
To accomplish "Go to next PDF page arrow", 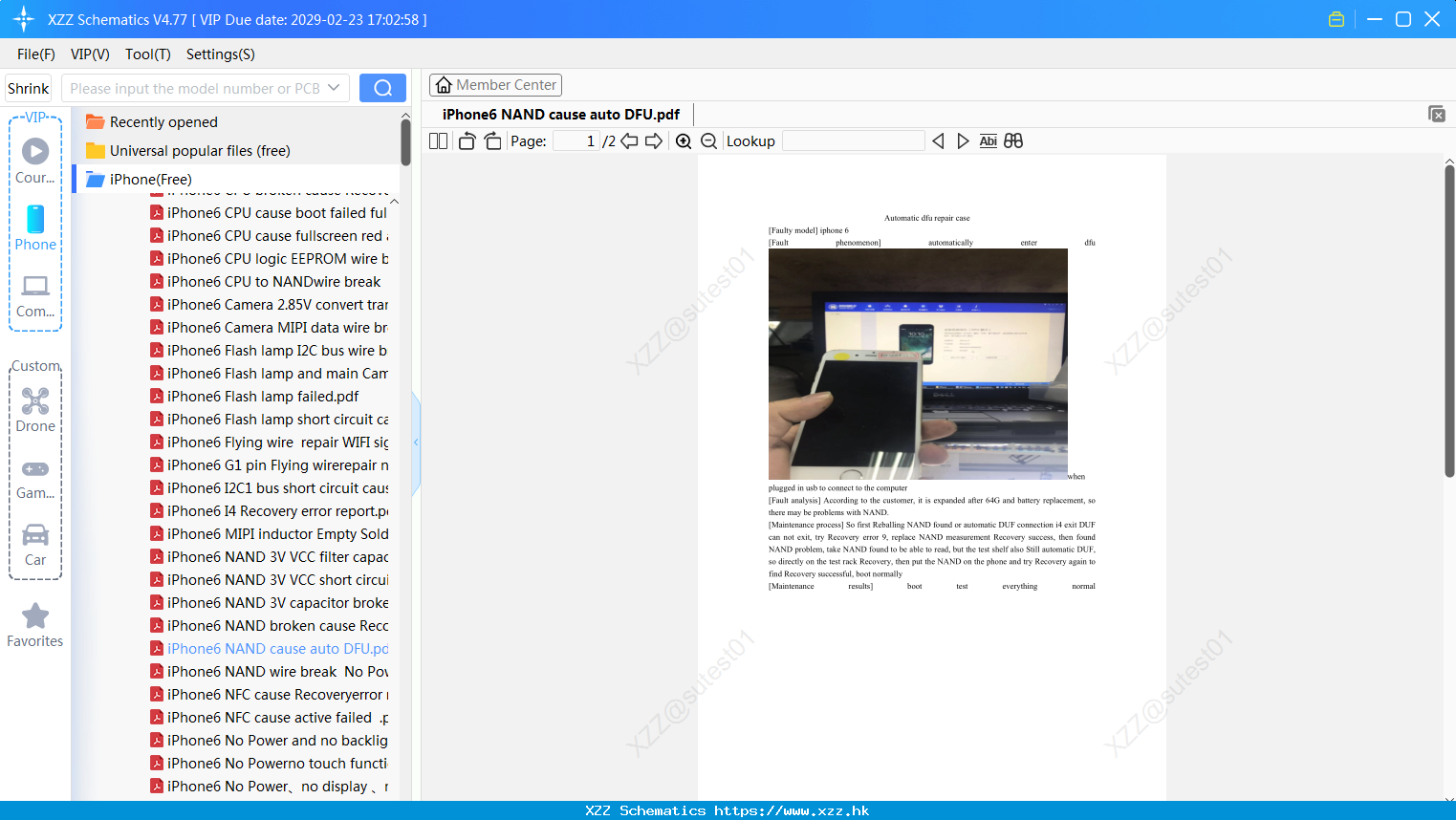I will point(654,141).
